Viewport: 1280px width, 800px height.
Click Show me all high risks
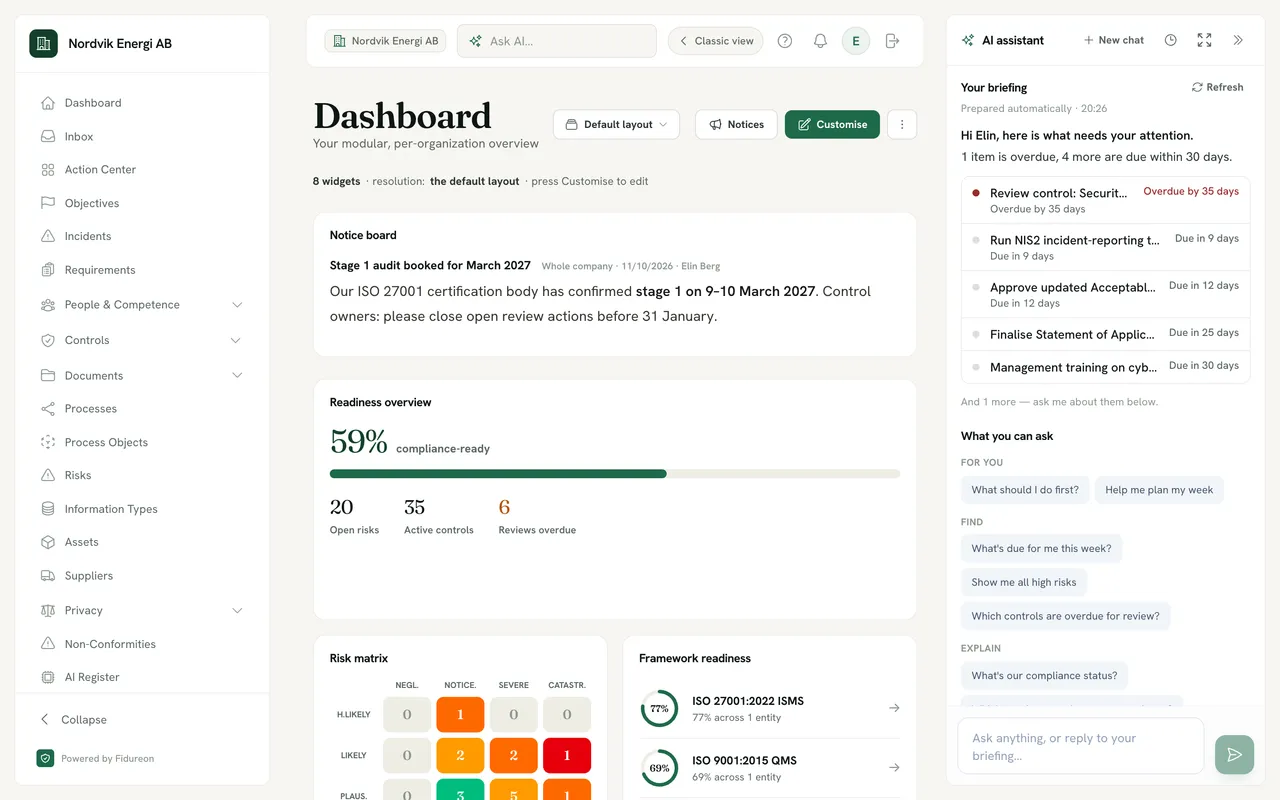click(x=1024, y=582)
